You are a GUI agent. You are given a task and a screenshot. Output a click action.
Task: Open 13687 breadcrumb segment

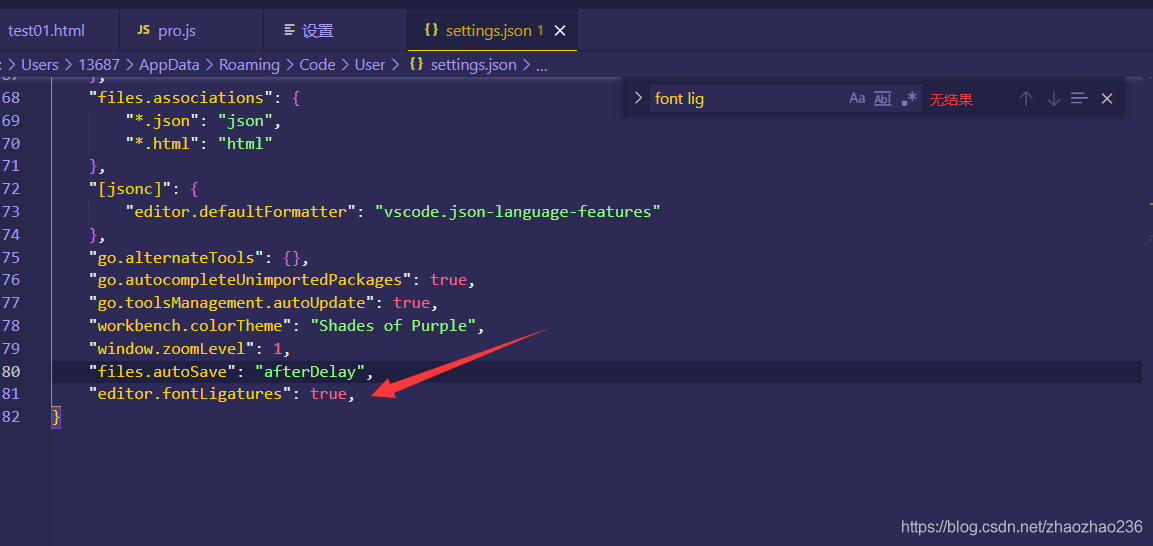(x=99, y=65)
